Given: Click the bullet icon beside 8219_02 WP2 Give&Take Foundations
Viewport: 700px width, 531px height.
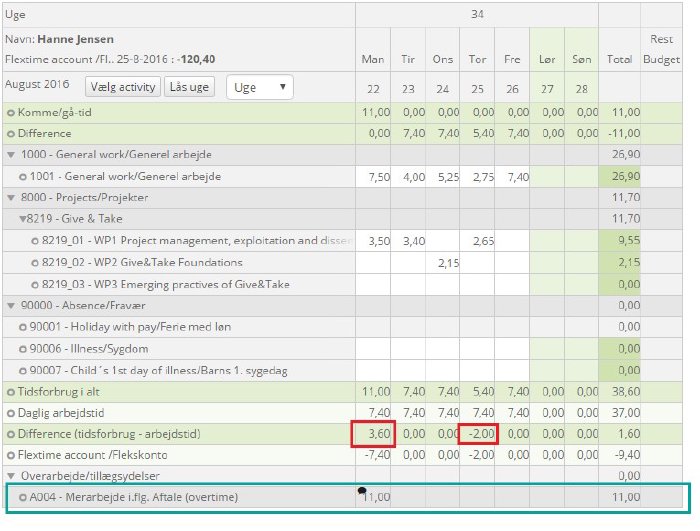Looking at the screenshot, I should click(35, 263).
